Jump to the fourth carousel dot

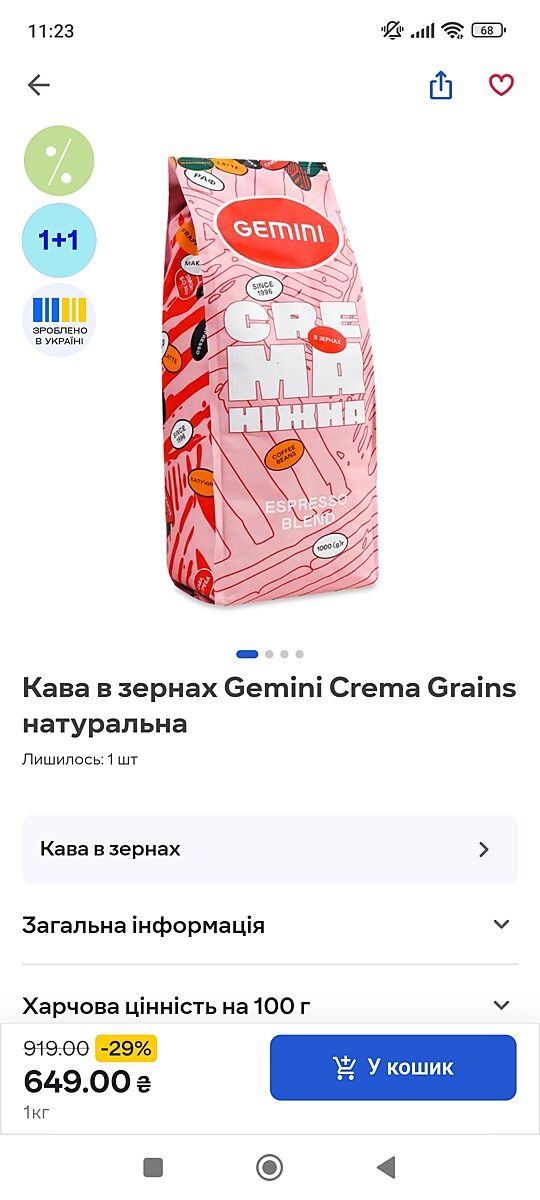[x=299, y=654]
